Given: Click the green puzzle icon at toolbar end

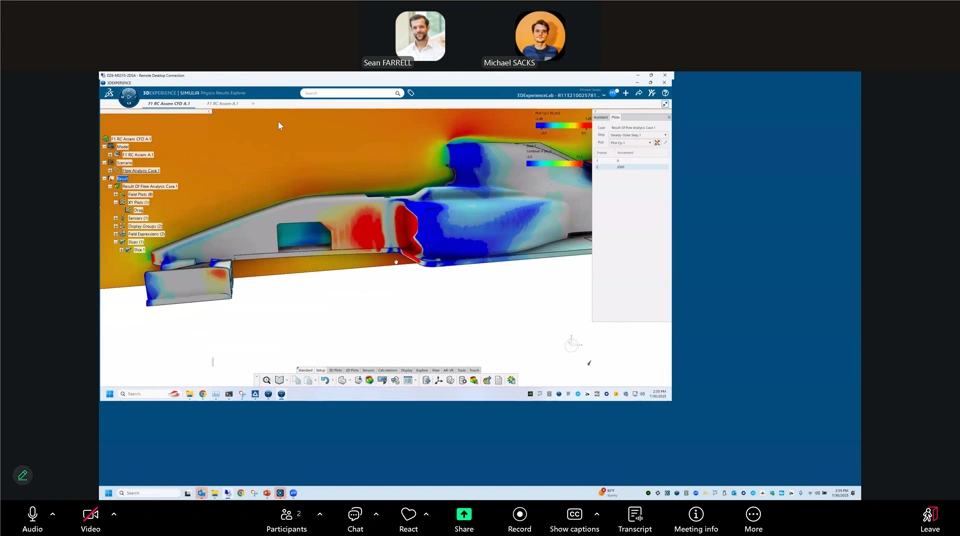Looking at the screenshot, I should coord(511,380).
